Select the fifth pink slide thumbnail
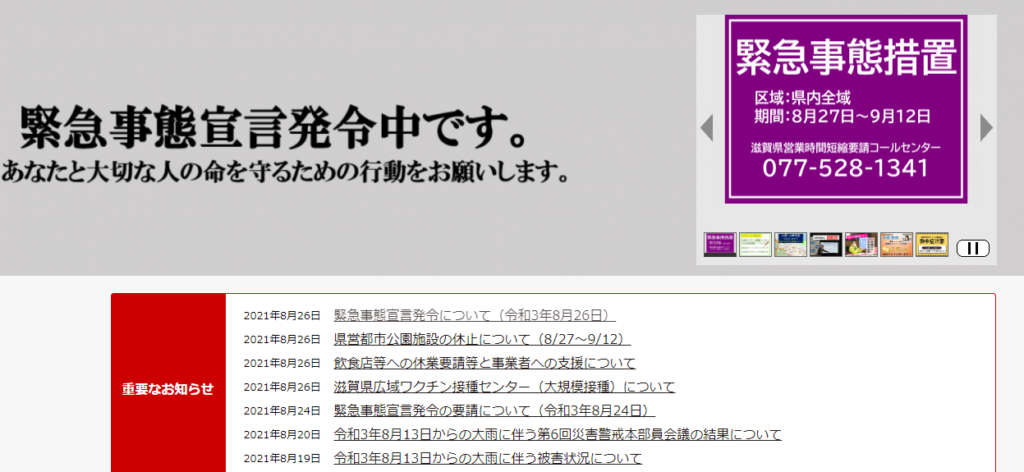Screen dimensions: 1024x472 [x=861, y=245]
